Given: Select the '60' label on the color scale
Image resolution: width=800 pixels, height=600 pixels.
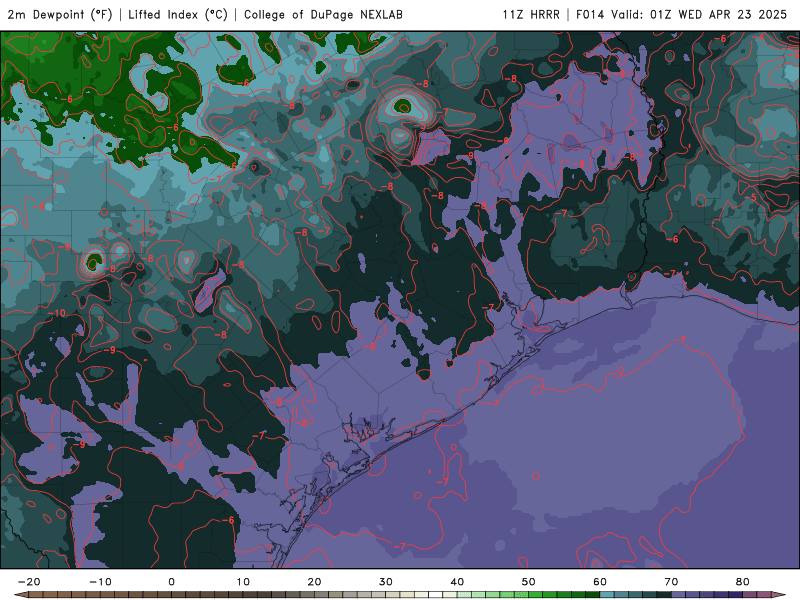Looking at the screenshot, I should point(600,582).
